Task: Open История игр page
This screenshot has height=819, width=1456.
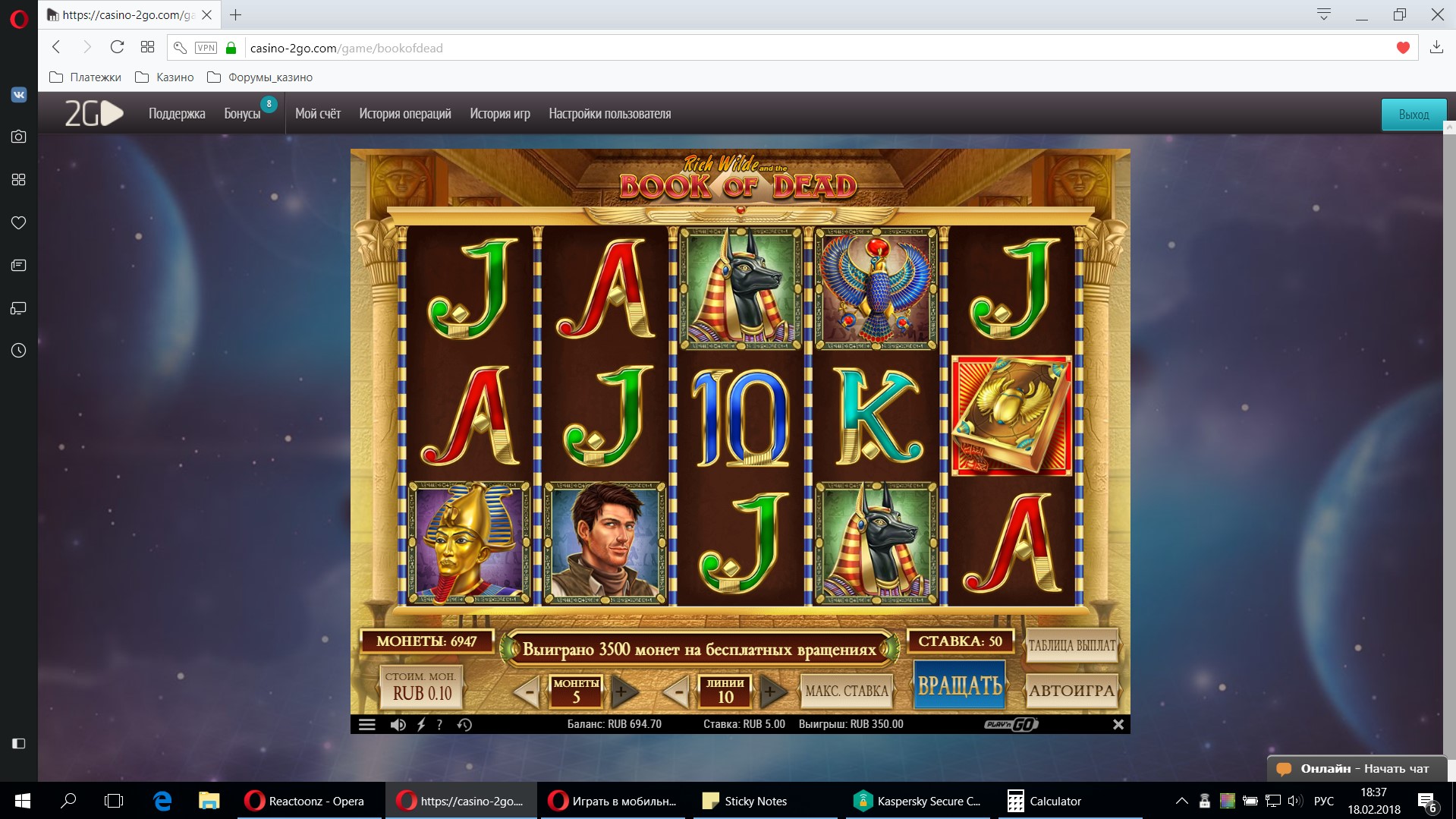Action: coord(500,114)
